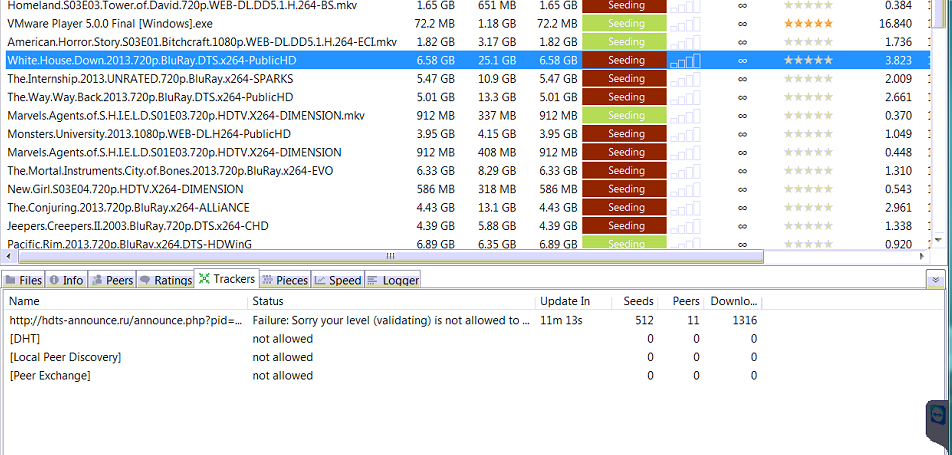
Task: Select the New.Girl.S03E04 torrent
Action: [x=125, y=189]
